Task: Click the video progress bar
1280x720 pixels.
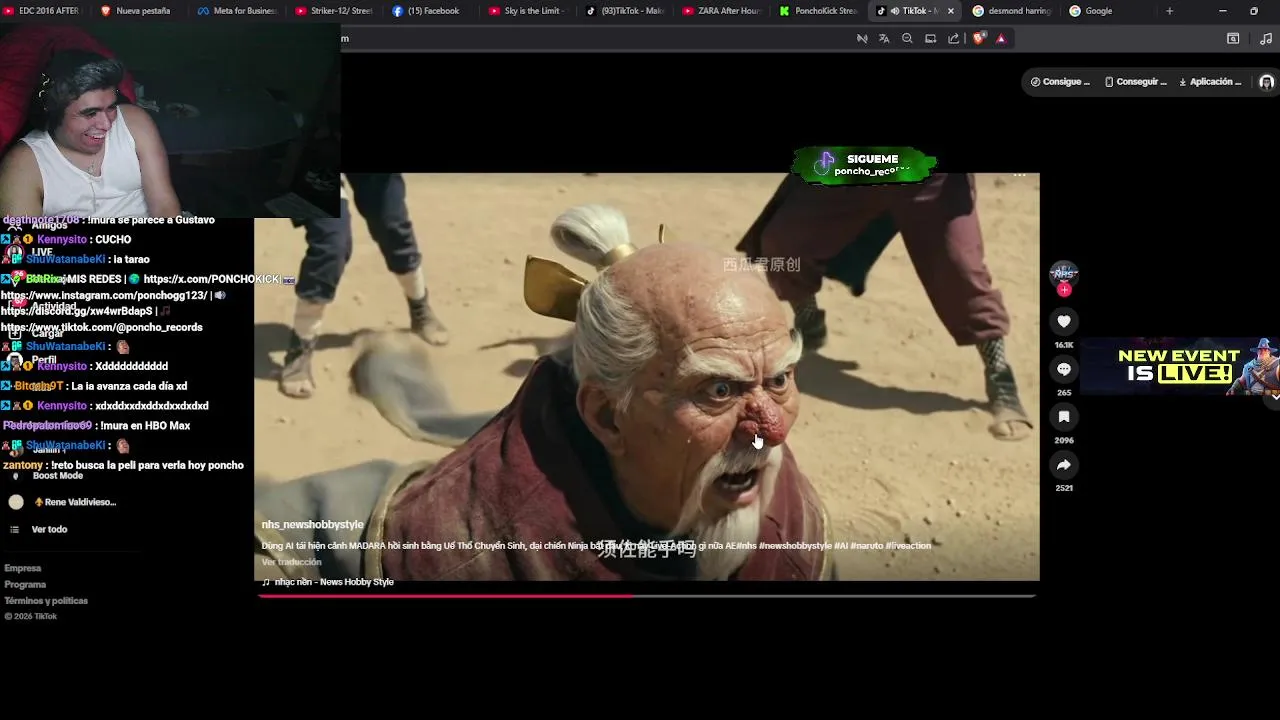Action: 646,596
